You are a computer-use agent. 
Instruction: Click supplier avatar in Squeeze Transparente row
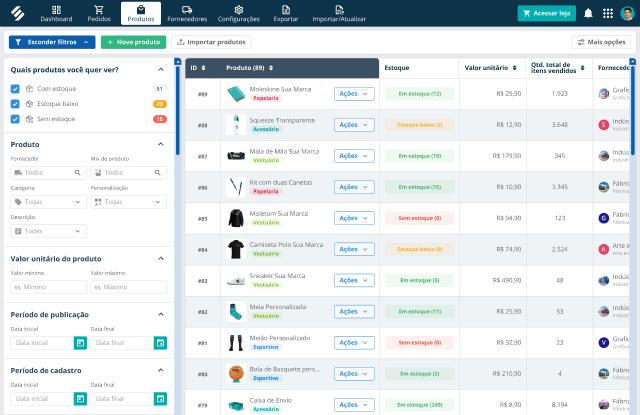pos(604,125)
